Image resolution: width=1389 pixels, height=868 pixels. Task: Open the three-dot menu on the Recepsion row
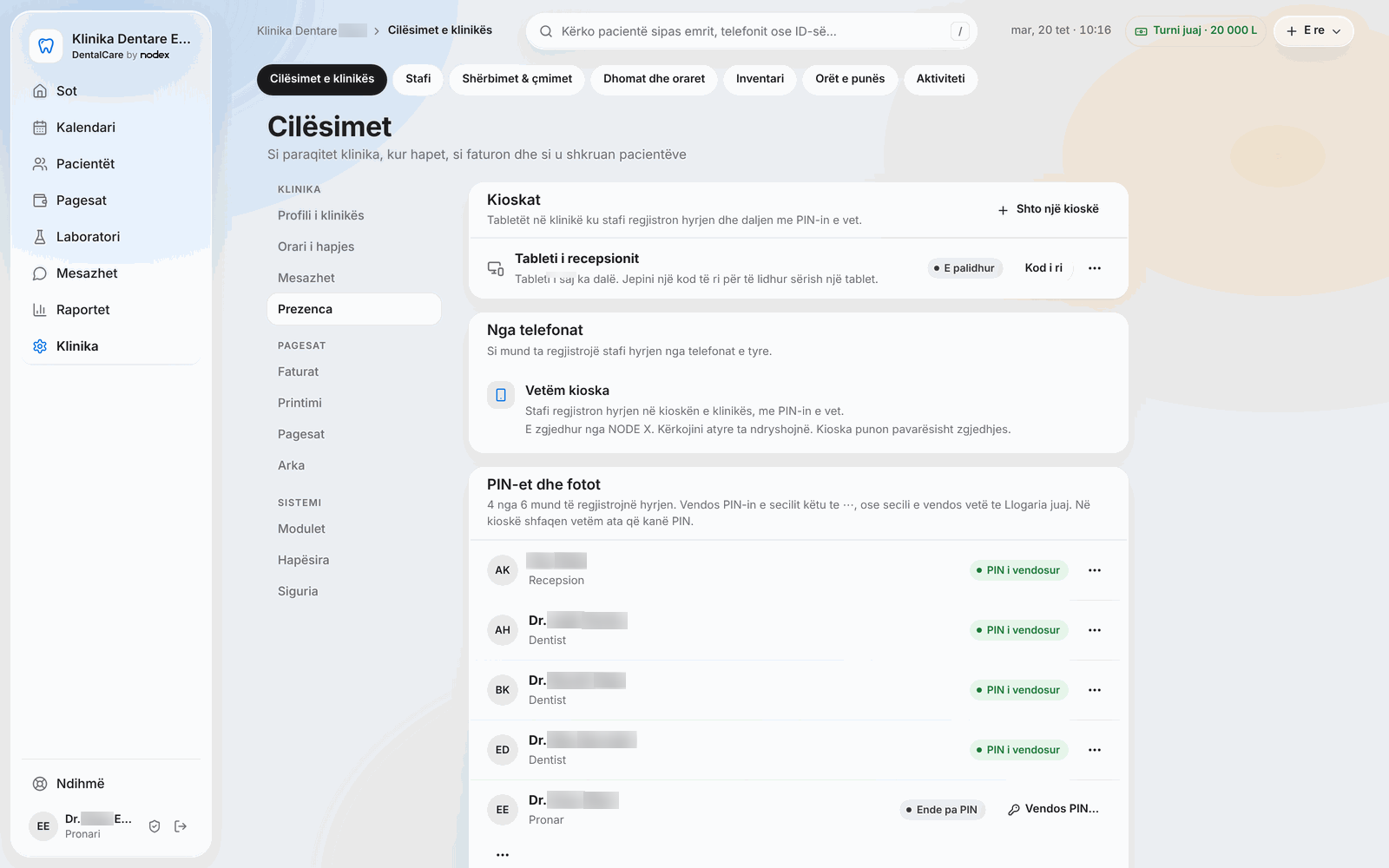1095,570
